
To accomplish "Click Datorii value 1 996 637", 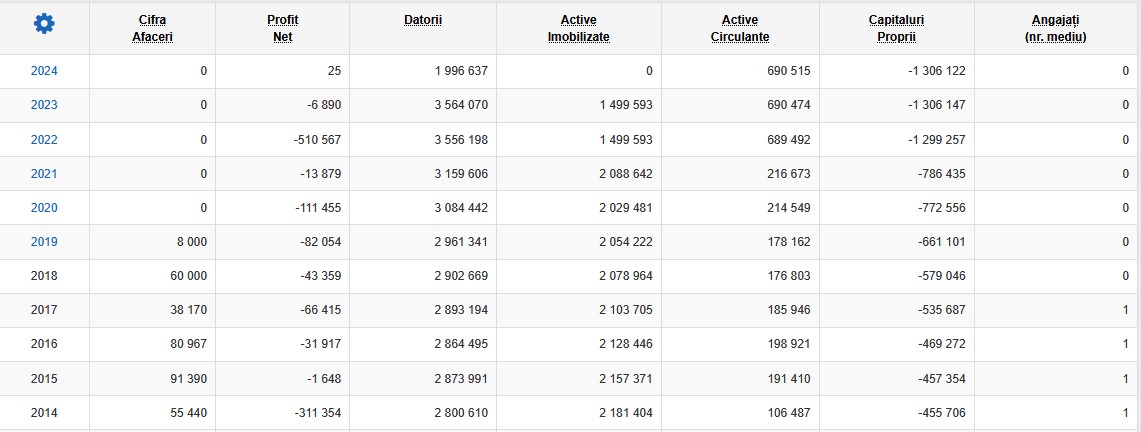I will pos(461,71).
